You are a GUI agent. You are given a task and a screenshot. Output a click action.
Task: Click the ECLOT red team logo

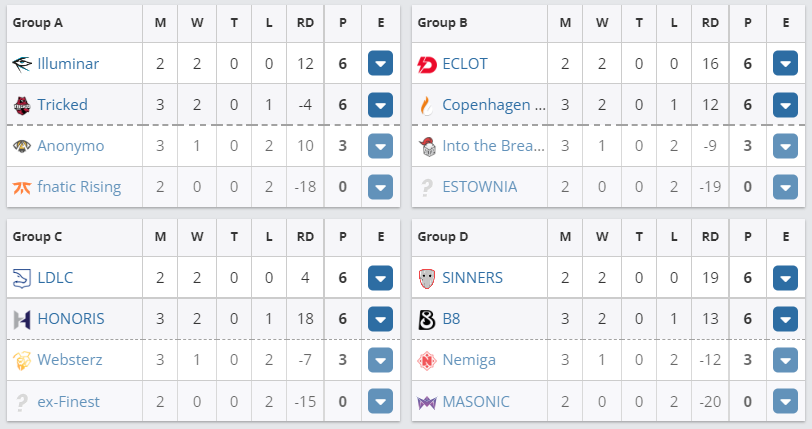(427, 64)
